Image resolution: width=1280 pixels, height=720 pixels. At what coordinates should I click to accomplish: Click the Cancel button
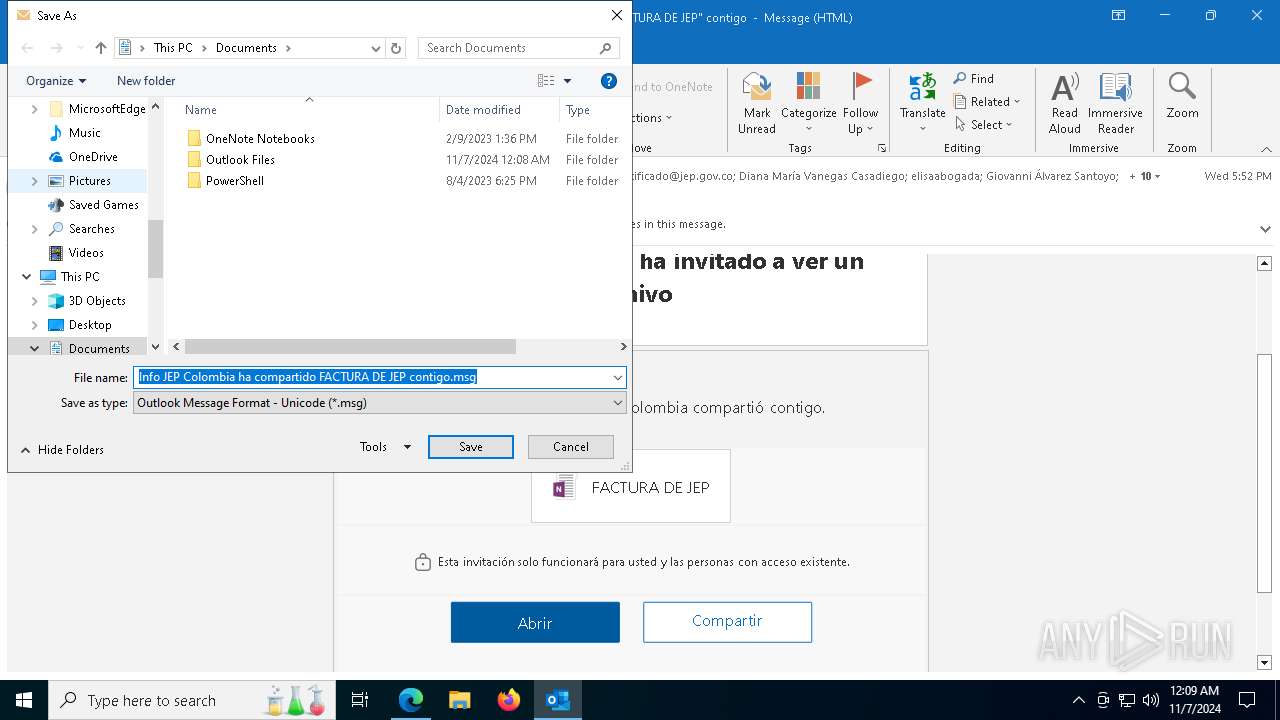pyautogui.click(x=571, y=447)
